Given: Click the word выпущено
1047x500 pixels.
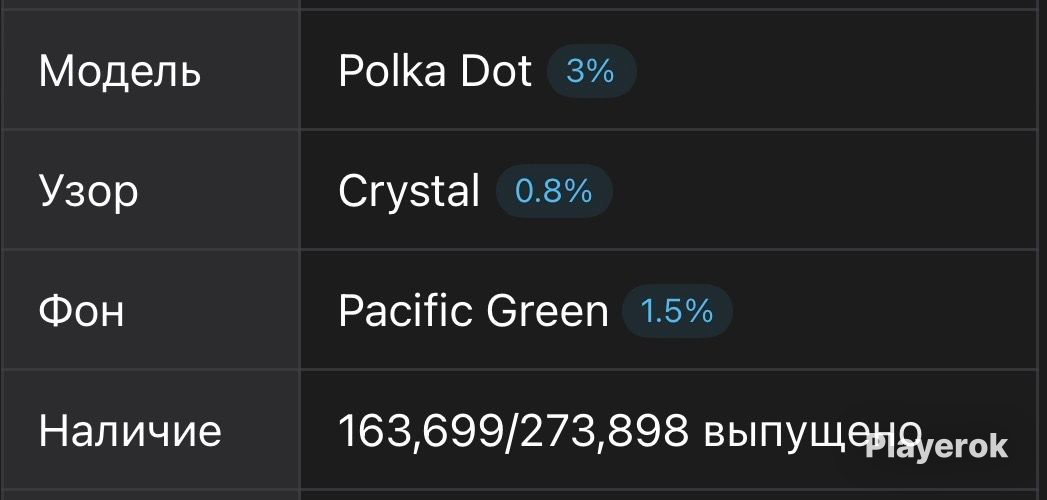Looking at the screenshot, I should click(813, 432).
